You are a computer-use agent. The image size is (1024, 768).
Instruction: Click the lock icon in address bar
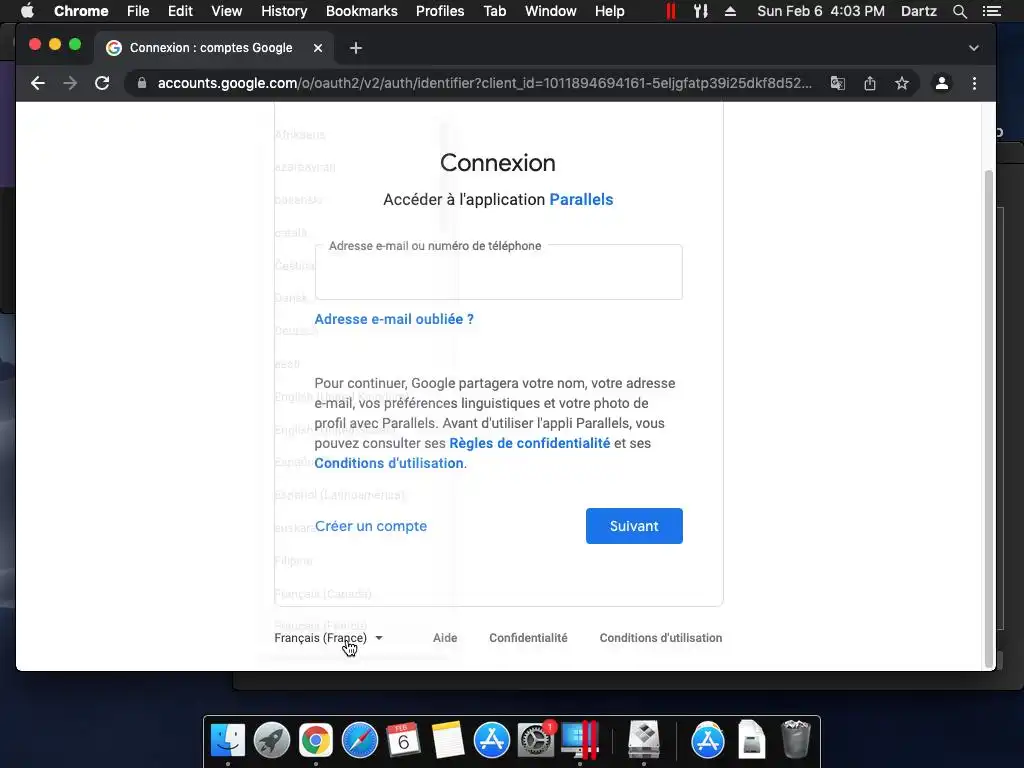(142, 83)
